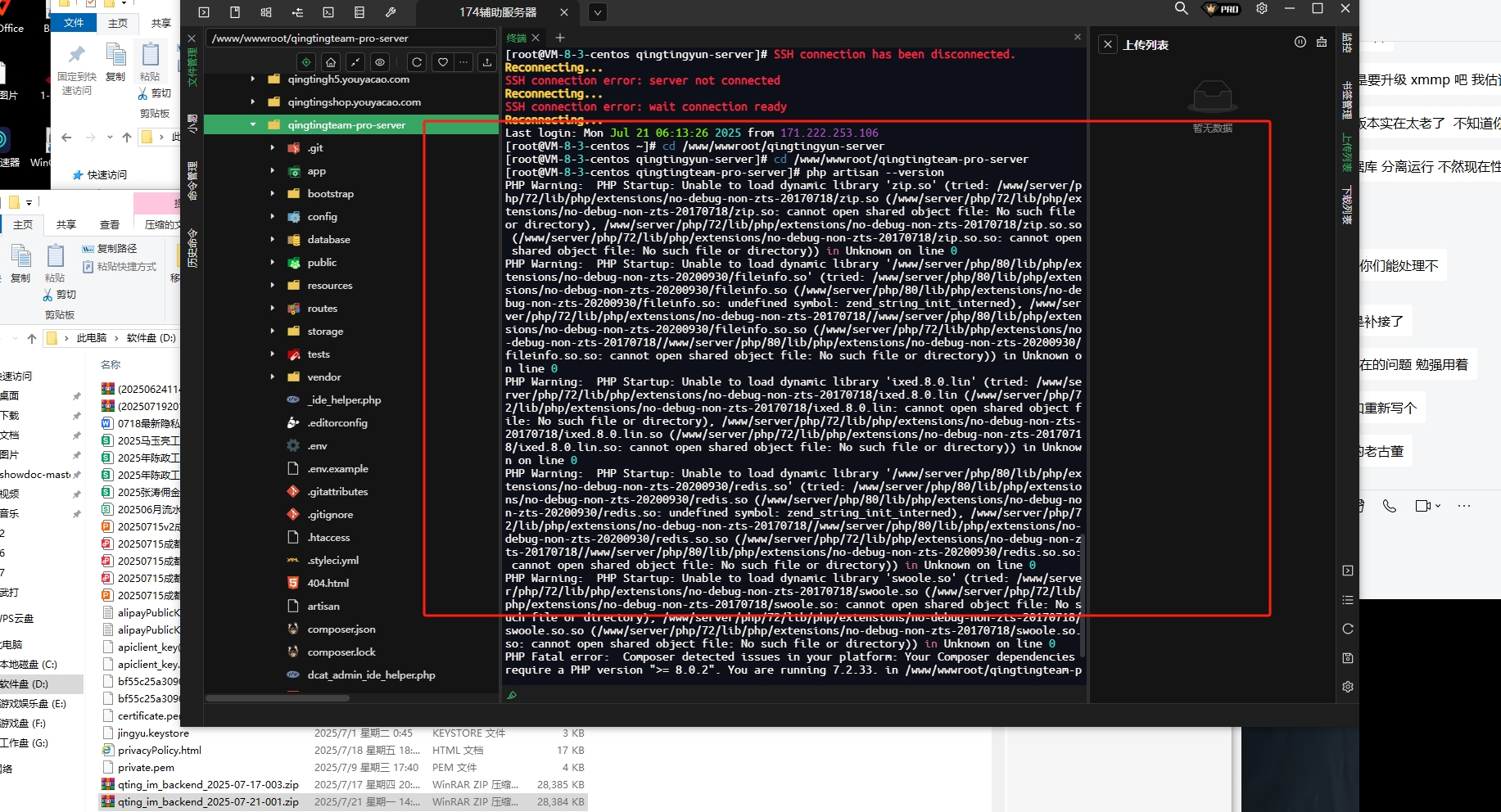Select the 主页 ribbon tab in Explorer
Screen dimensions: 1501x812
click(118, 23)
